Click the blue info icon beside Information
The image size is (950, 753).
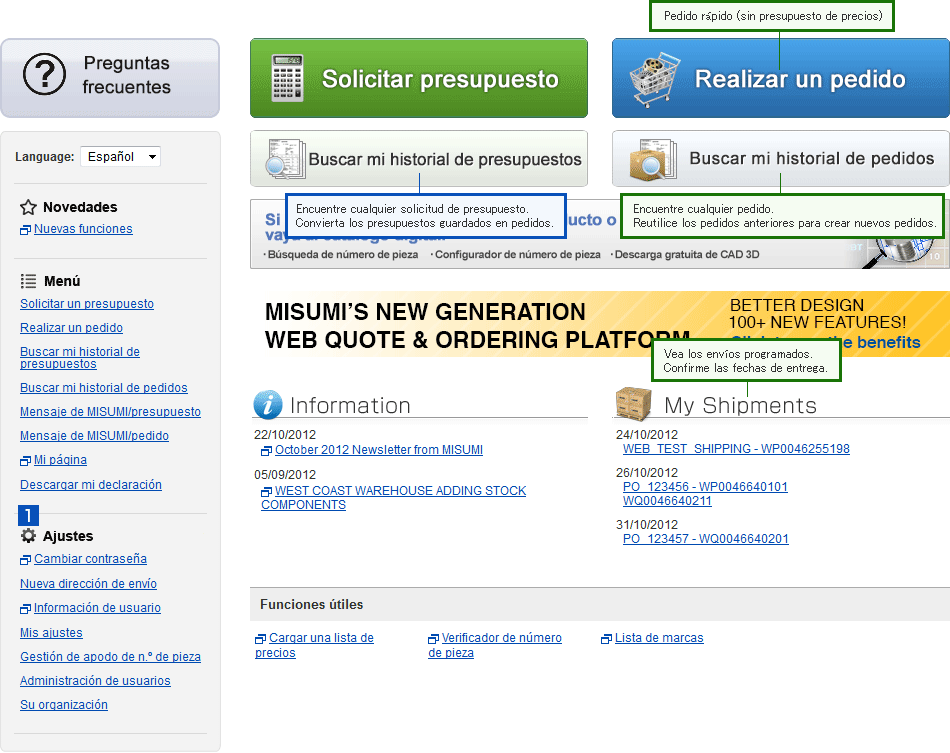(x=268, y=405)
